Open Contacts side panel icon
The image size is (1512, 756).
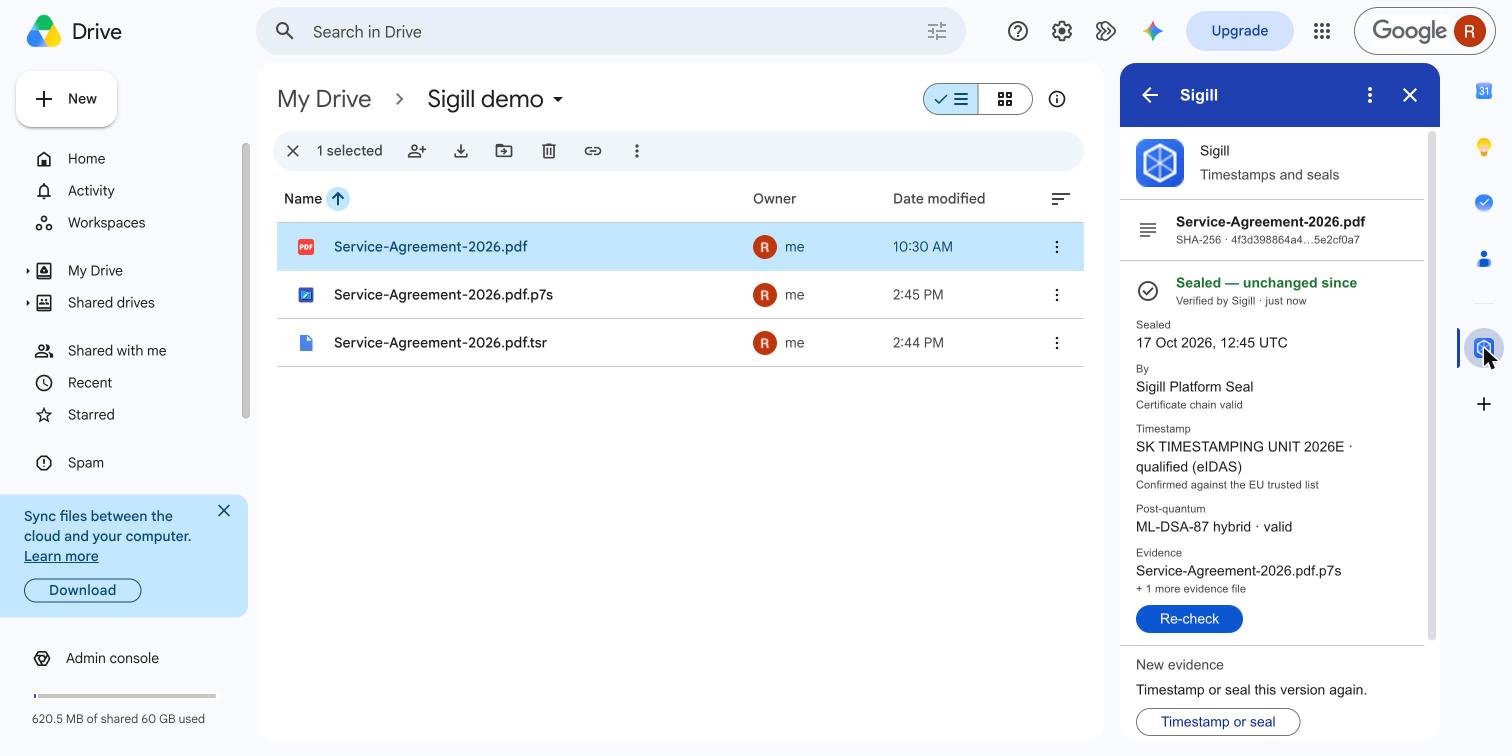coord(1484,259)
